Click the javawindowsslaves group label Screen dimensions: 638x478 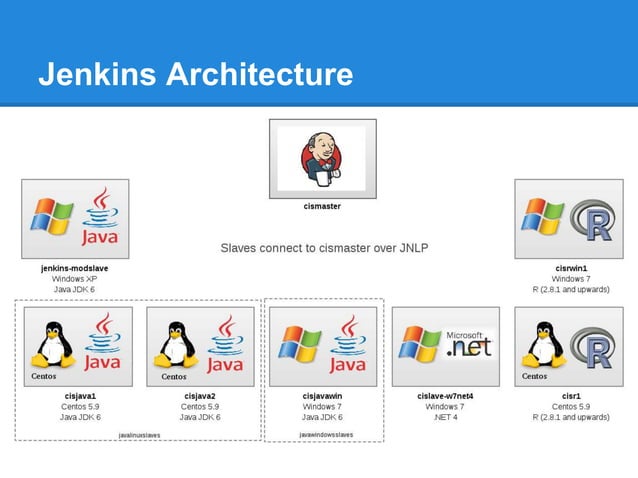[326, 435]
